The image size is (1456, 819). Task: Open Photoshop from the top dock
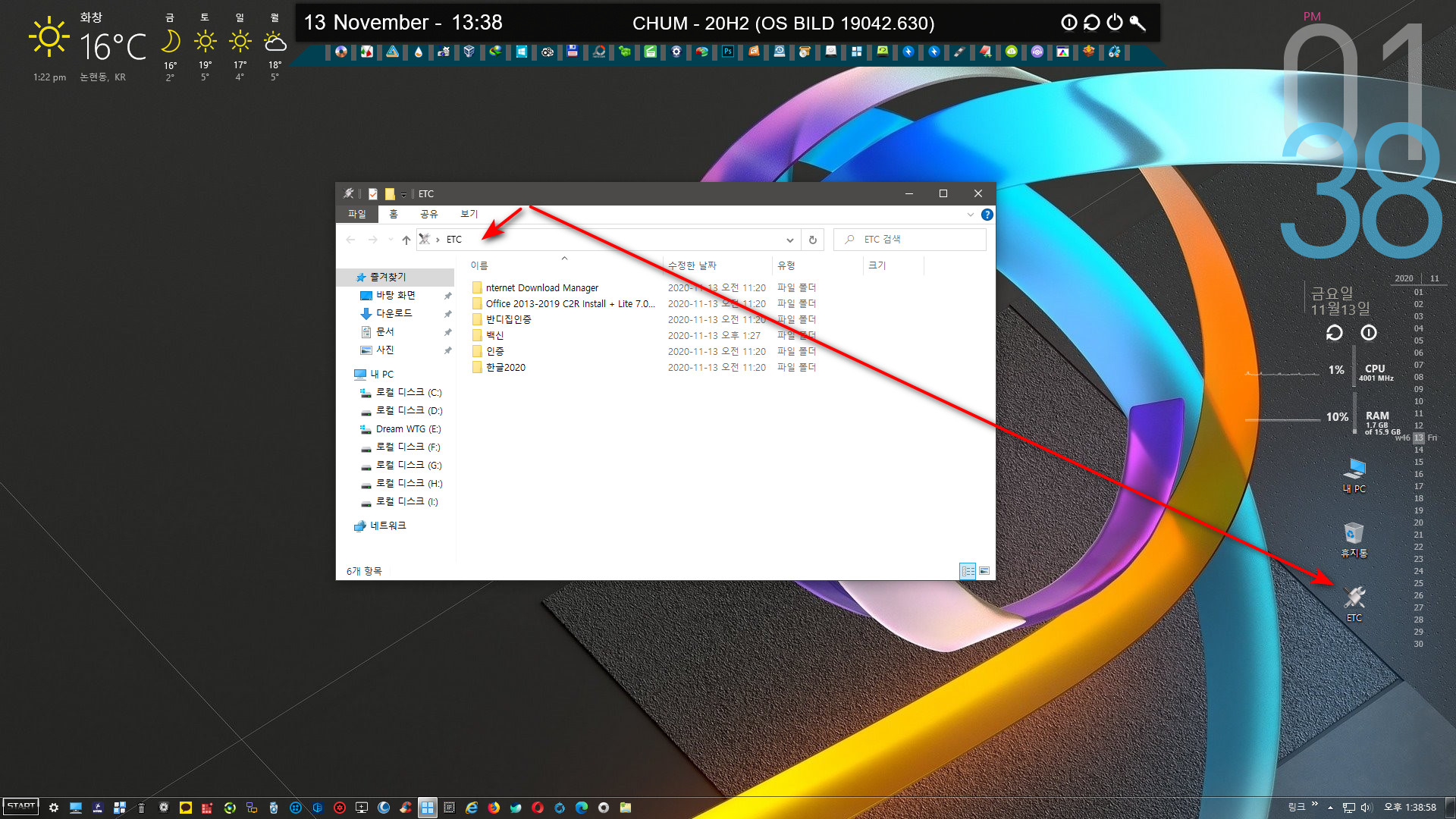728,52
